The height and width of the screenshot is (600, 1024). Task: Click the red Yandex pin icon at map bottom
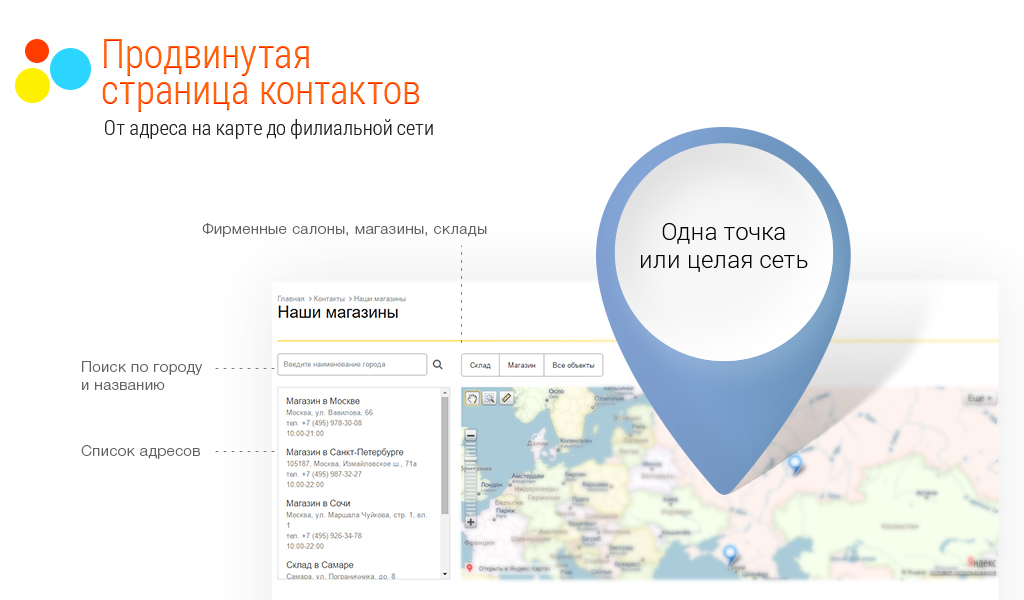(469, 568)
